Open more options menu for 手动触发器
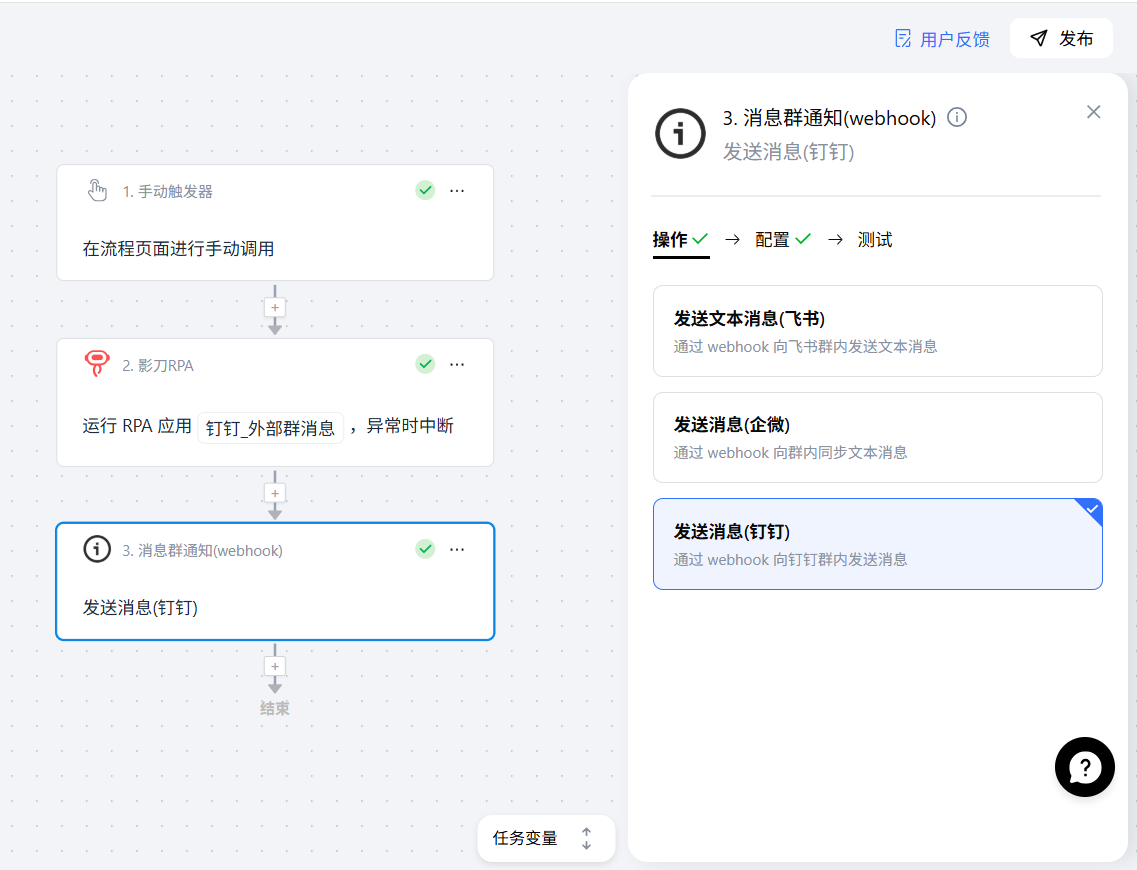This screenshot has width=1137, height=870. tap(457, 191)
